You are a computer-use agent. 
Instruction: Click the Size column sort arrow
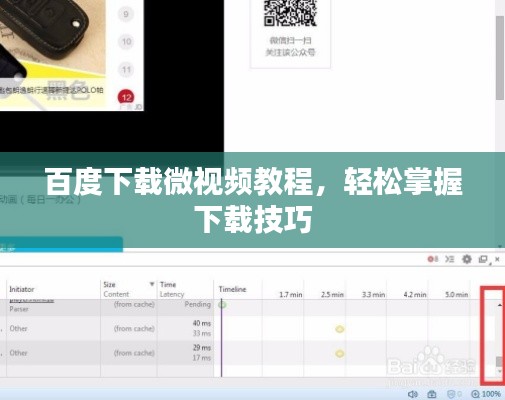click(152, 284)
